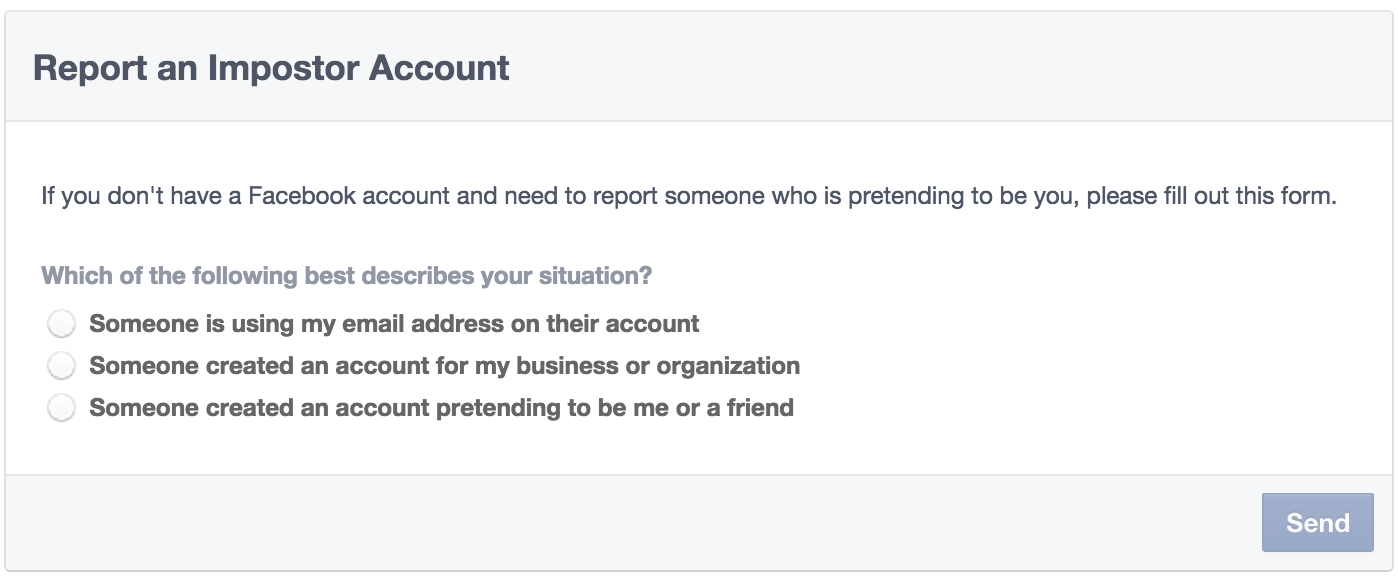Viewport: 1398px width, 580px height.
Task: Click empty header bar area right of title
Action: pyautogui.click(x=950, y=68)
